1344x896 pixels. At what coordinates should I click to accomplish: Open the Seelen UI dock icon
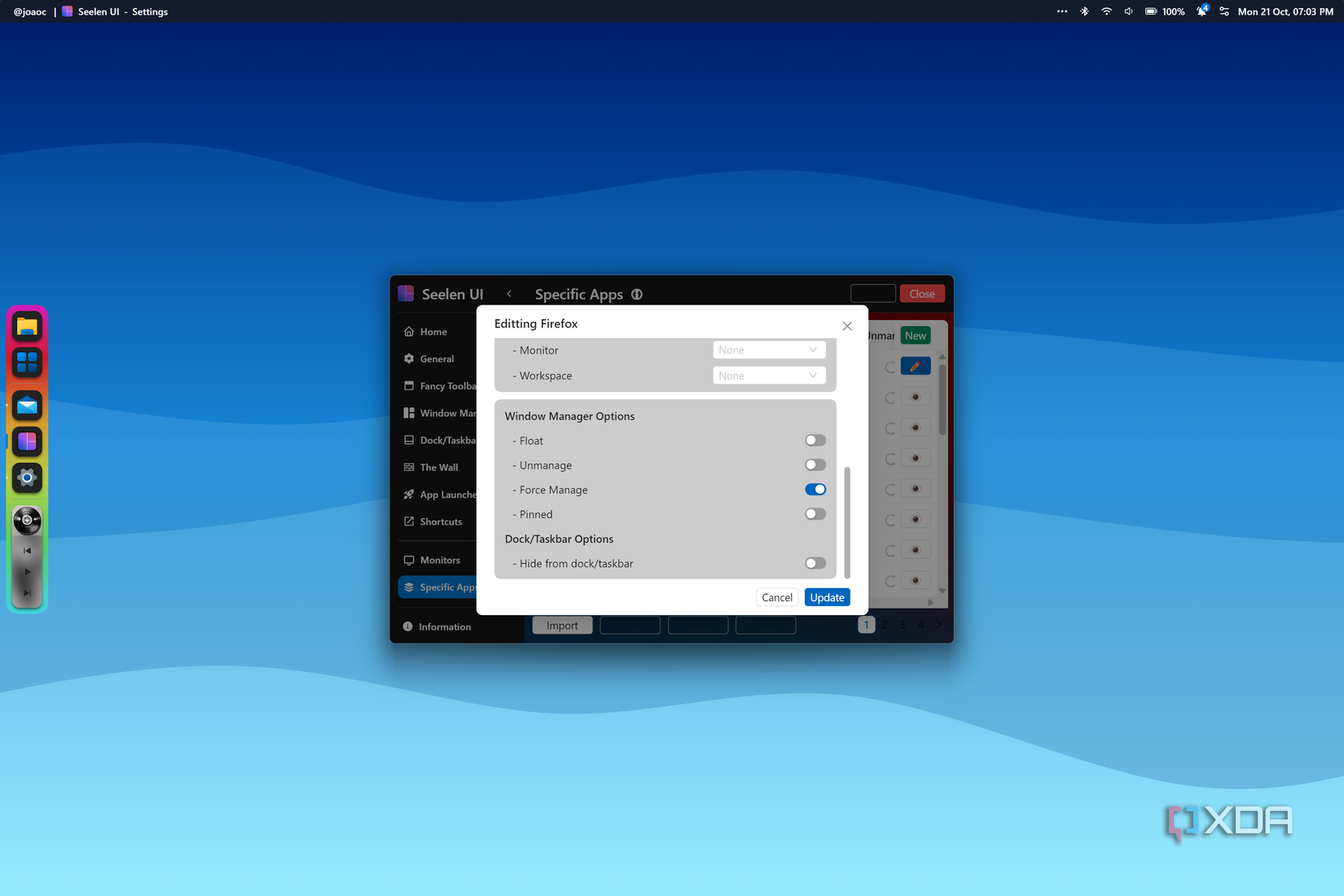coord(27,441)
